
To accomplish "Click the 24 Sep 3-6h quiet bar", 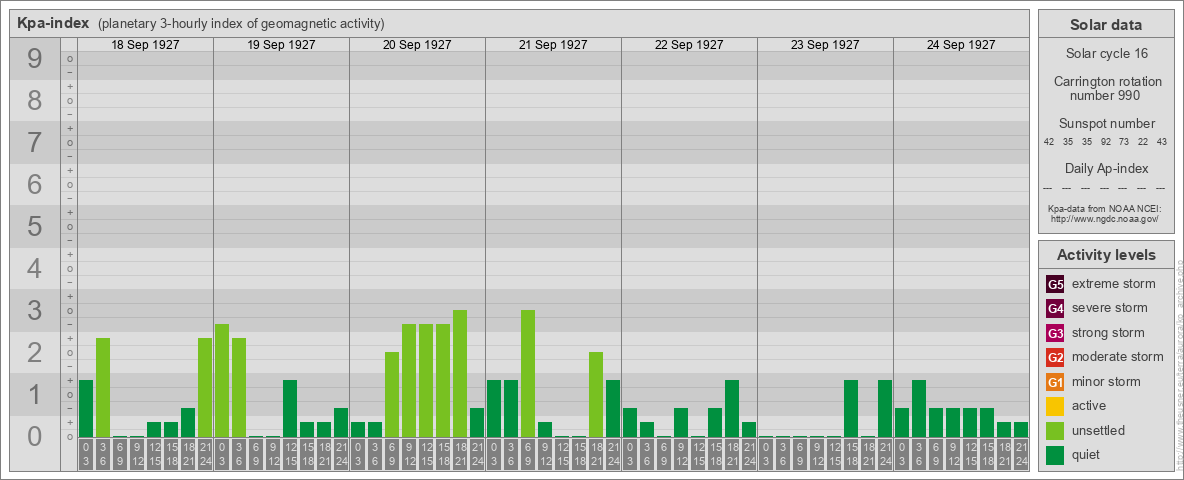I will [918, 408].
